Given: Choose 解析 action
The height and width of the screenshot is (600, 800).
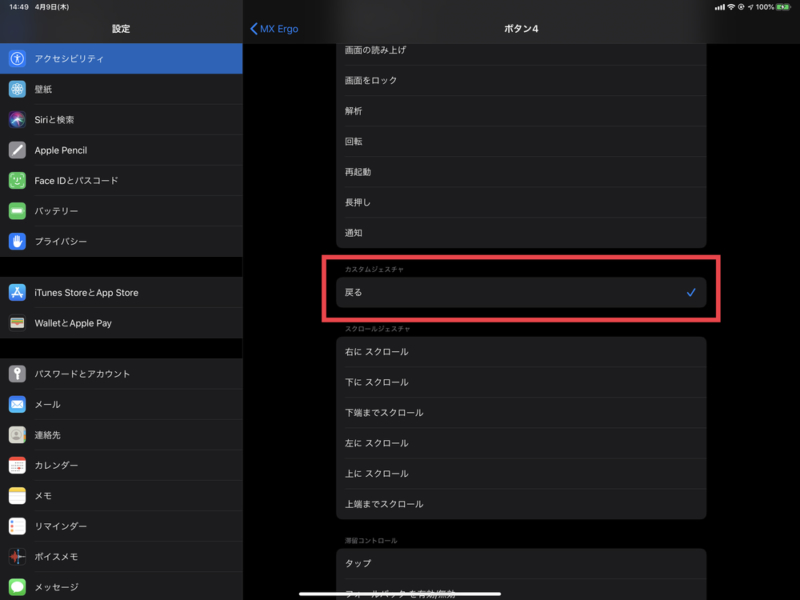Looking at the screenshot, I should 521,111.
